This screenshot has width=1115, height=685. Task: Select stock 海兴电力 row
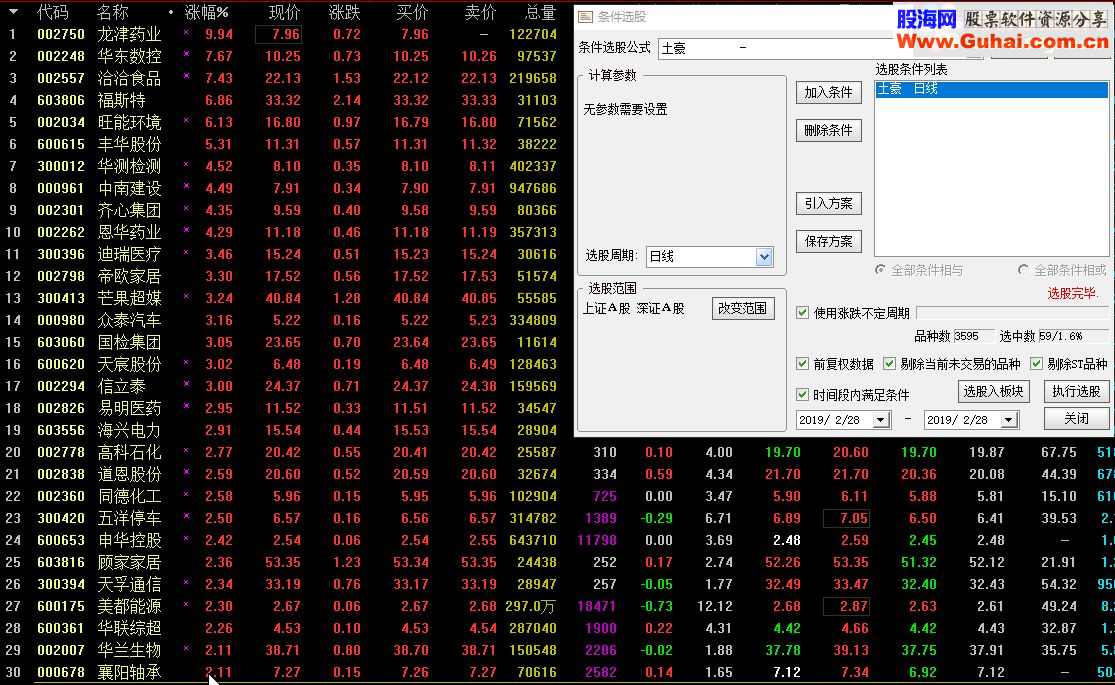tap(281, 430)
